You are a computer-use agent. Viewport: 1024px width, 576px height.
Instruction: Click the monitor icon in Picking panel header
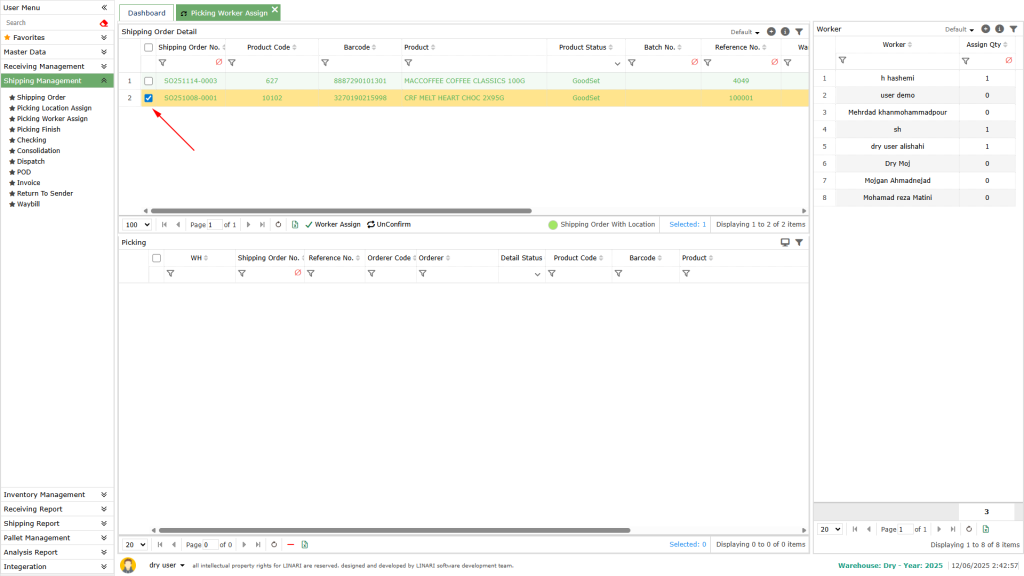pyautogui.click(x=785, y=242)
